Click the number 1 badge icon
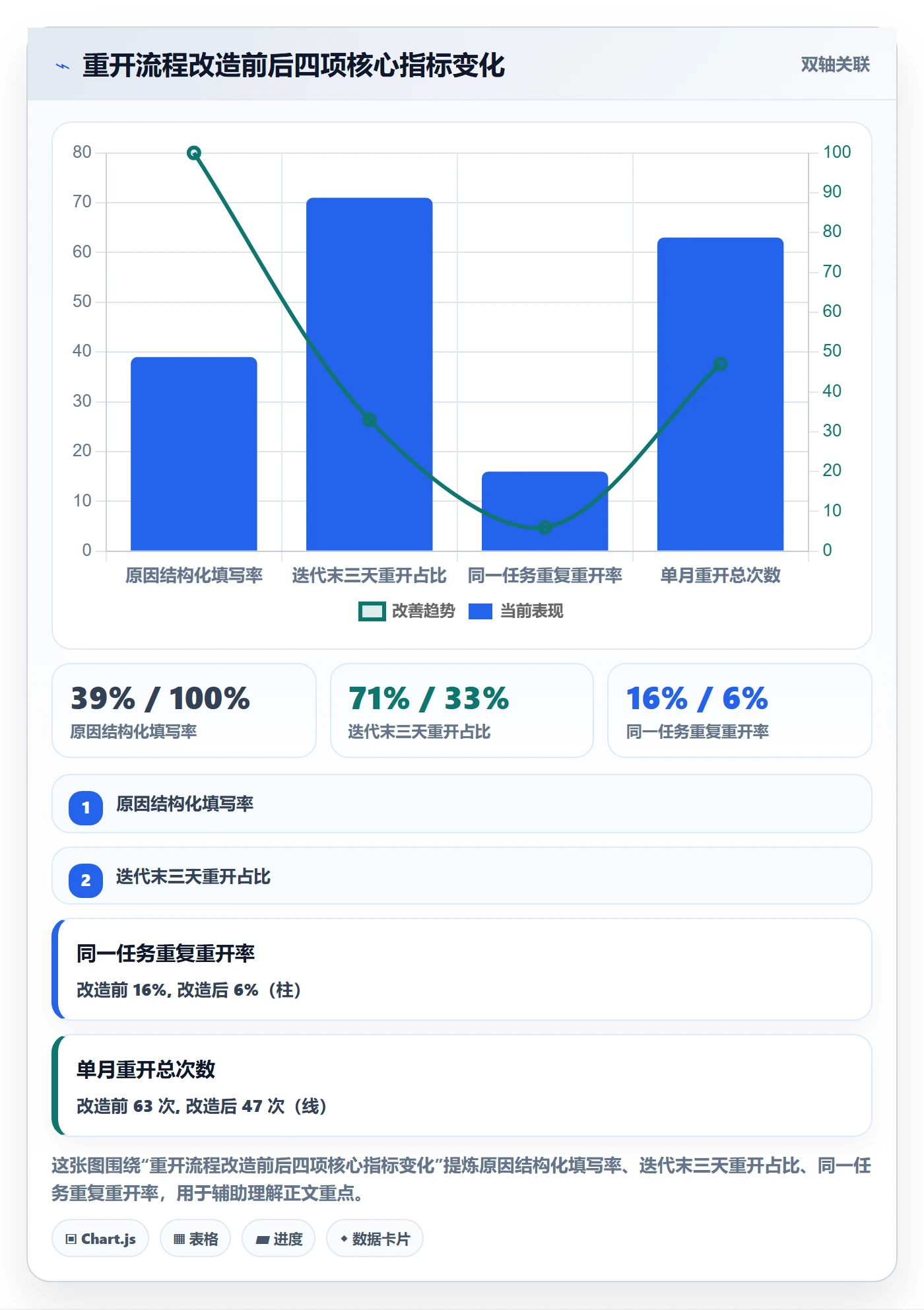Viewport: 924px width, 1310px height. 86,808
